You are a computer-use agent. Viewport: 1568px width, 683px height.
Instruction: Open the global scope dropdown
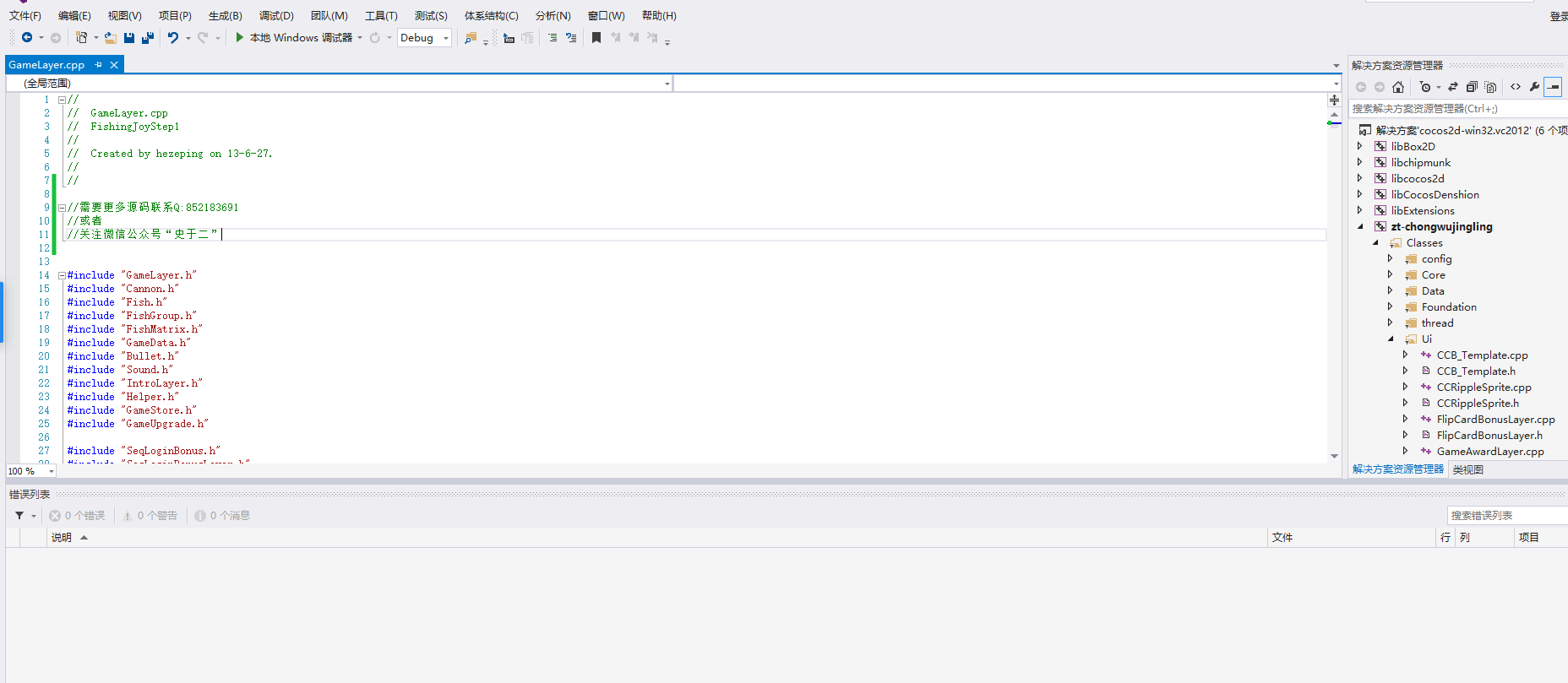339,83
